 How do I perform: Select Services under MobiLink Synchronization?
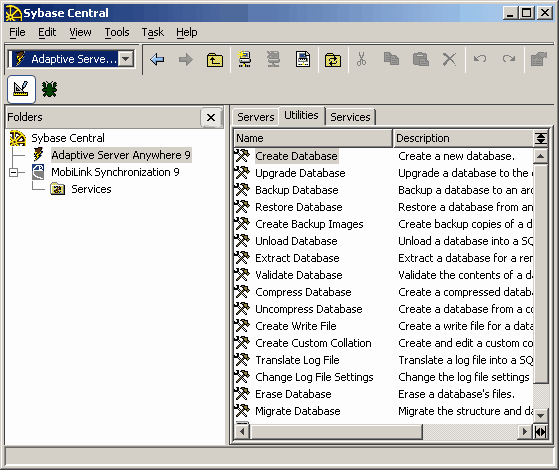91,189
